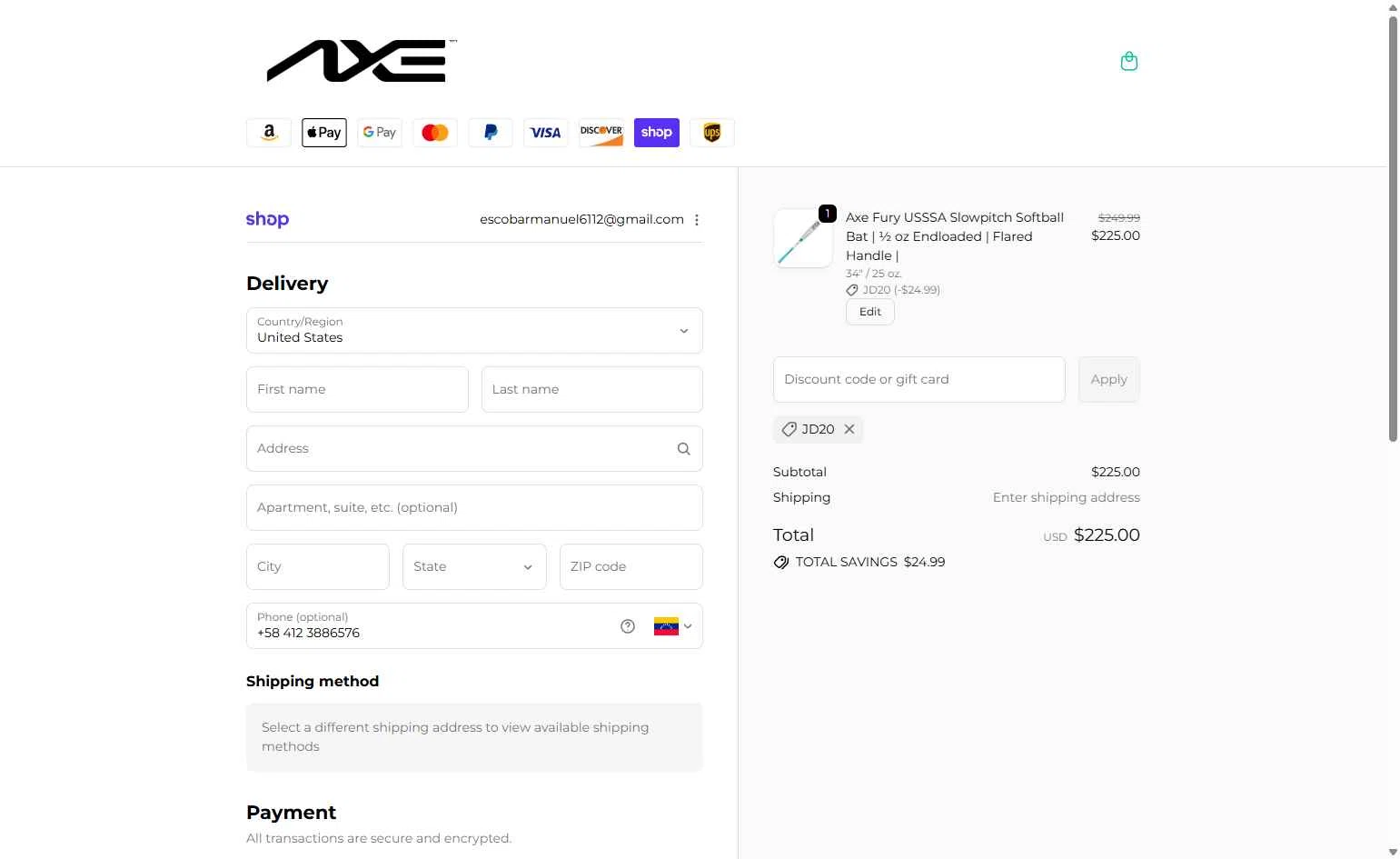The height and width of the screenshot is (859, 1400).
Task: Click the Edit button under the bat
Action: coord(870,312)
